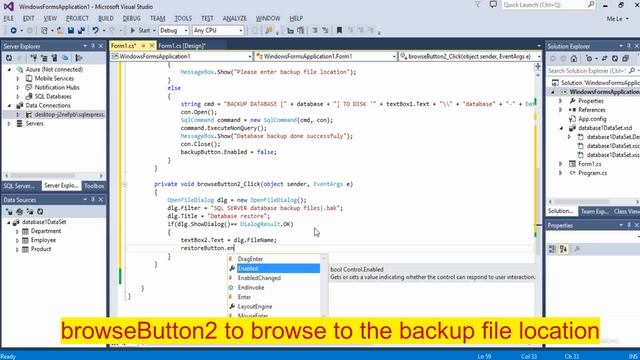Click the Undo arrow icon
This screenshot has width=640, height=360.
click(x=96, y=31)
